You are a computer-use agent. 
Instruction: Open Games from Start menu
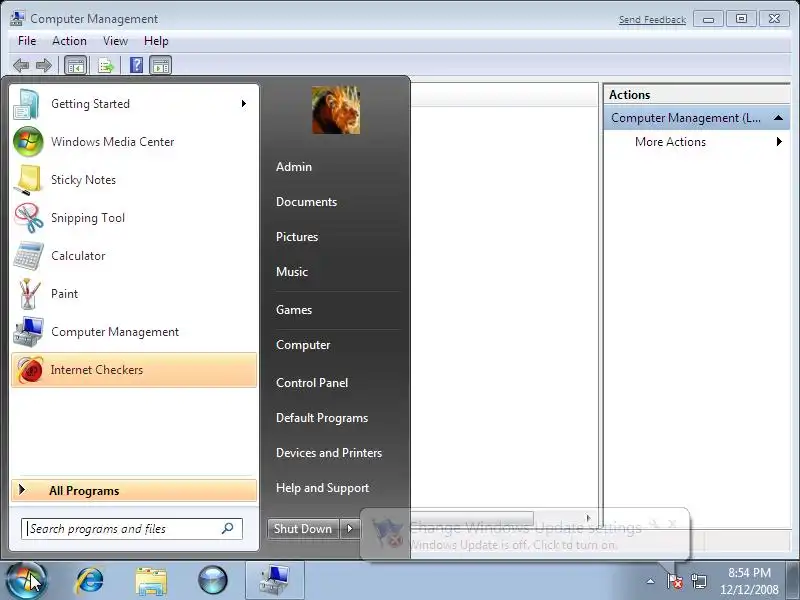[x=294, y=310]
